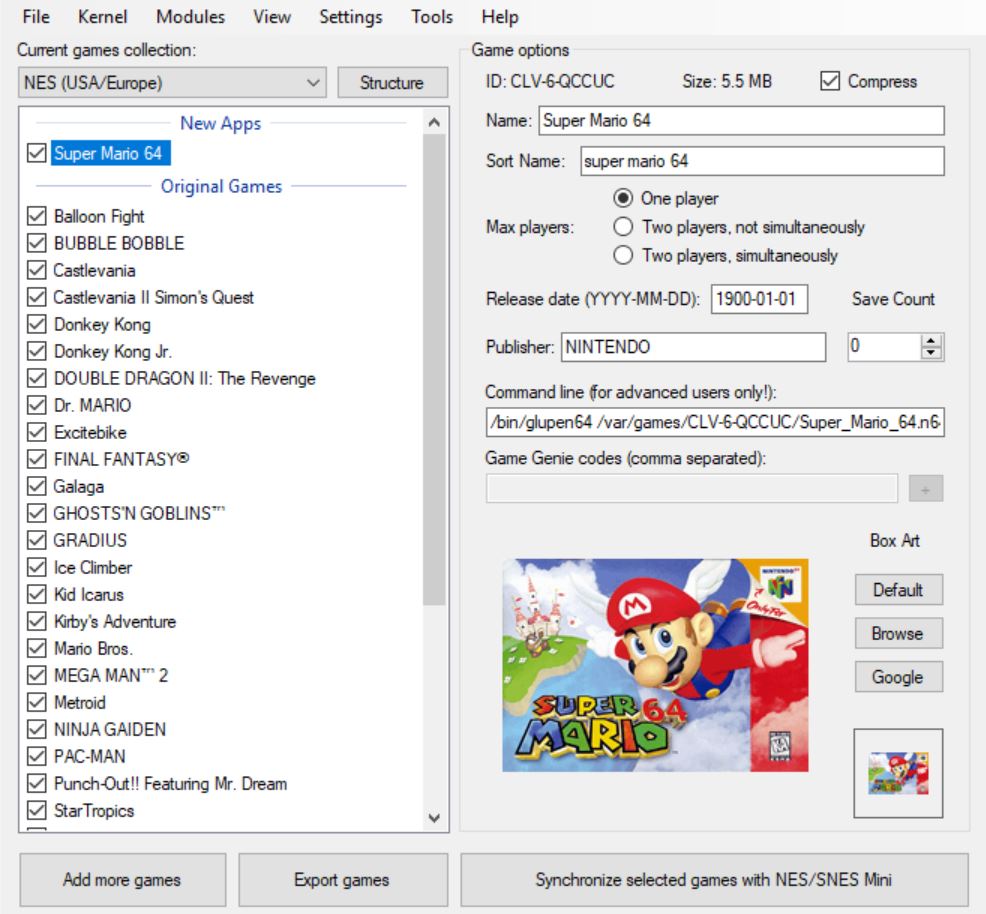Click the Game Genie codes field
986x914 pixels.
pos(692,488)
